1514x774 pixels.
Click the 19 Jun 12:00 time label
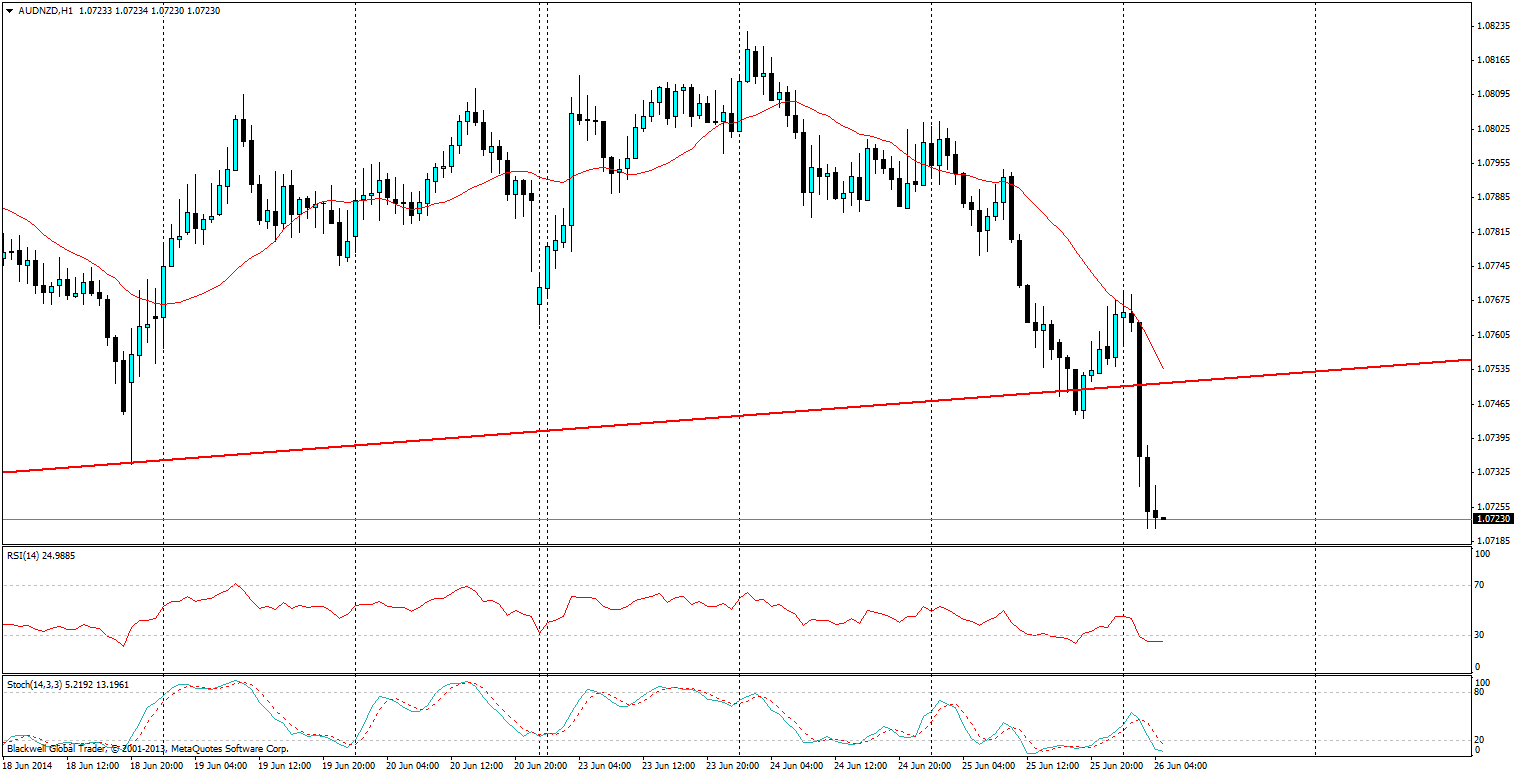tap(285, 766)
